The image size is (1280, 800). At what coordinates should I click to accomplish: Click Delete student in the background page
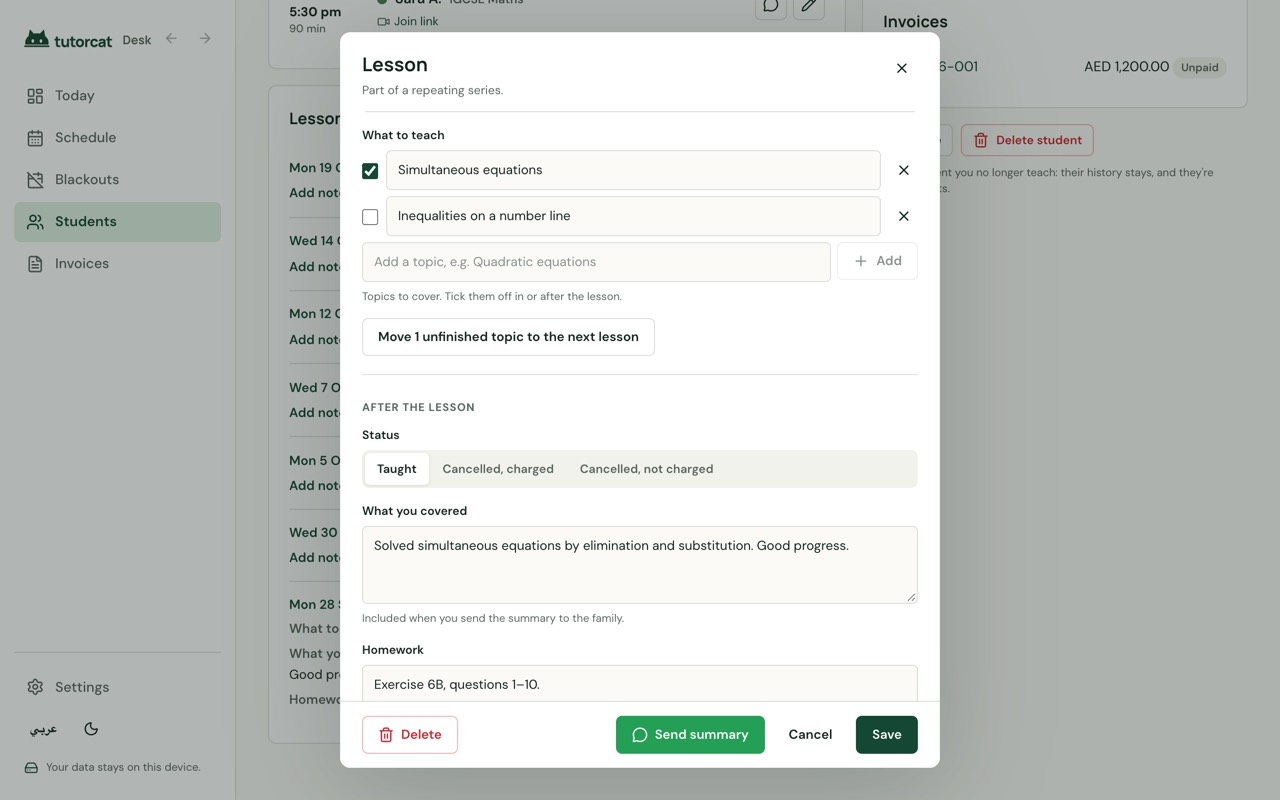[x=1027, y=140]
